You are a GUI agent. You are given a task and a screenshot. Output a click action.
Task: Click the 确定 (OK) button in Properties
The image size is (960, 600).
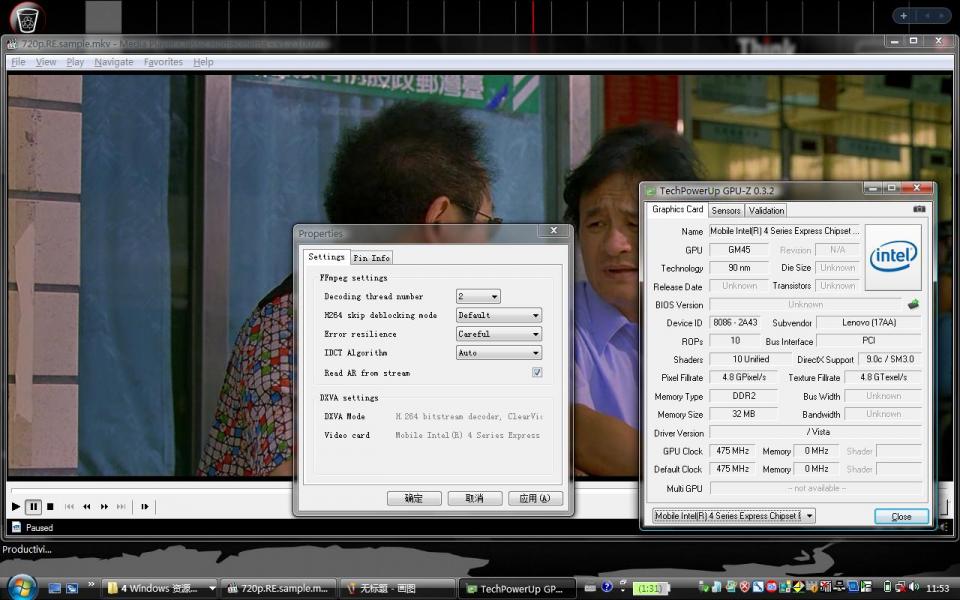click(414, 498)
